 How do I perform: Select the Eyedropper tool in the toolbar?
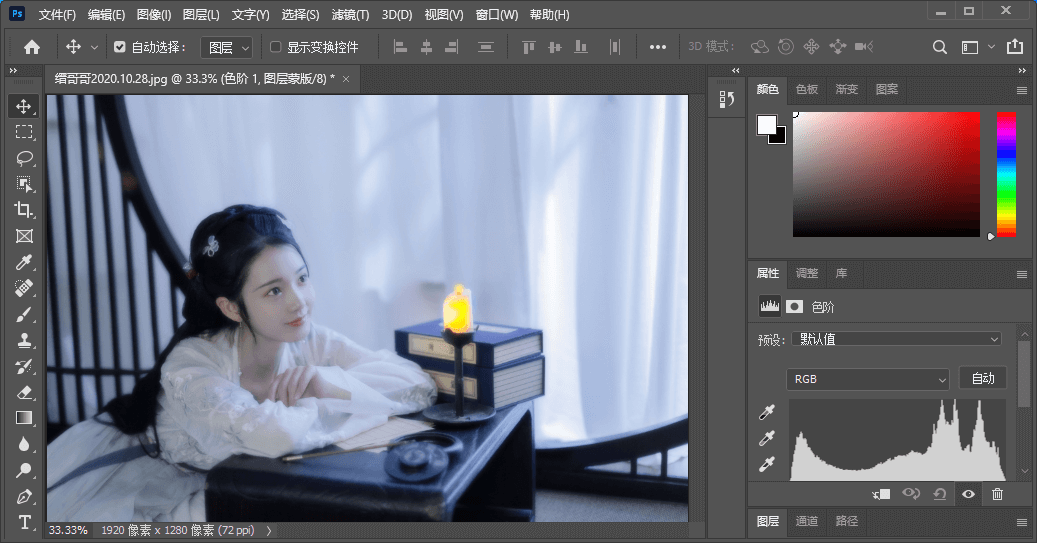(x=24, y=262)
